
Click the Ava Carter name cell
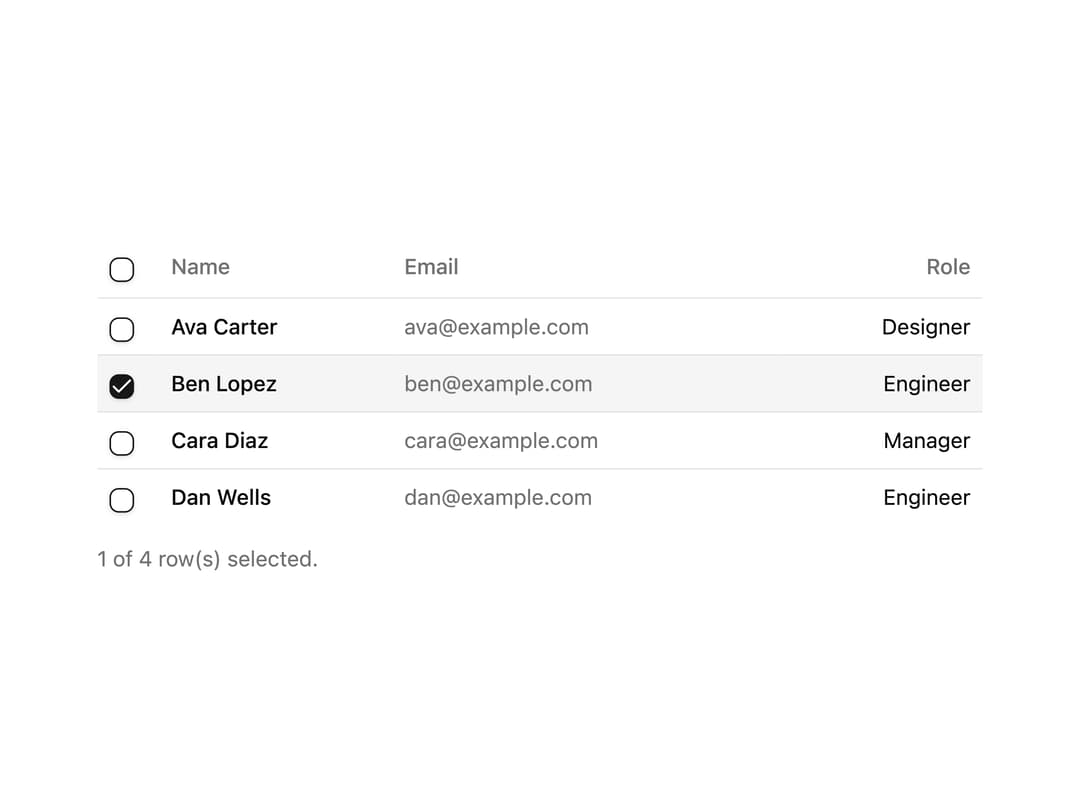point(224,327)
